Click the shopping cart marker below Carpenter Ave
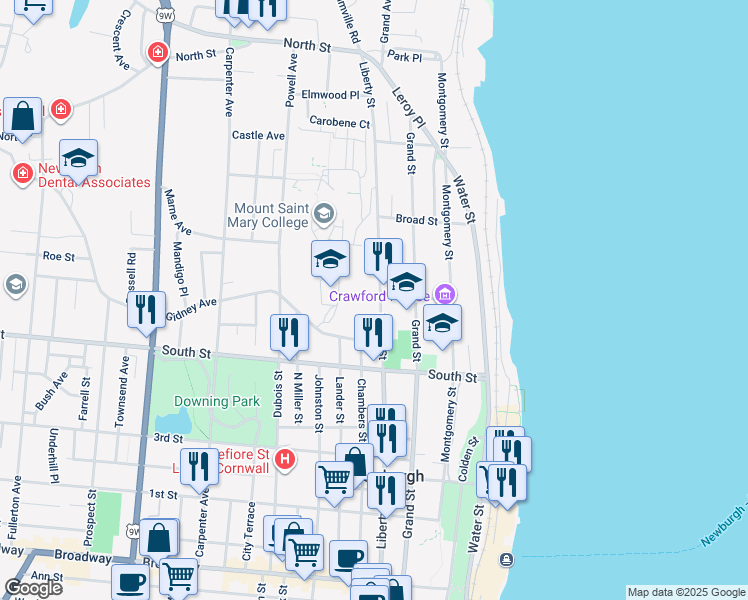 tap(178, 575)
